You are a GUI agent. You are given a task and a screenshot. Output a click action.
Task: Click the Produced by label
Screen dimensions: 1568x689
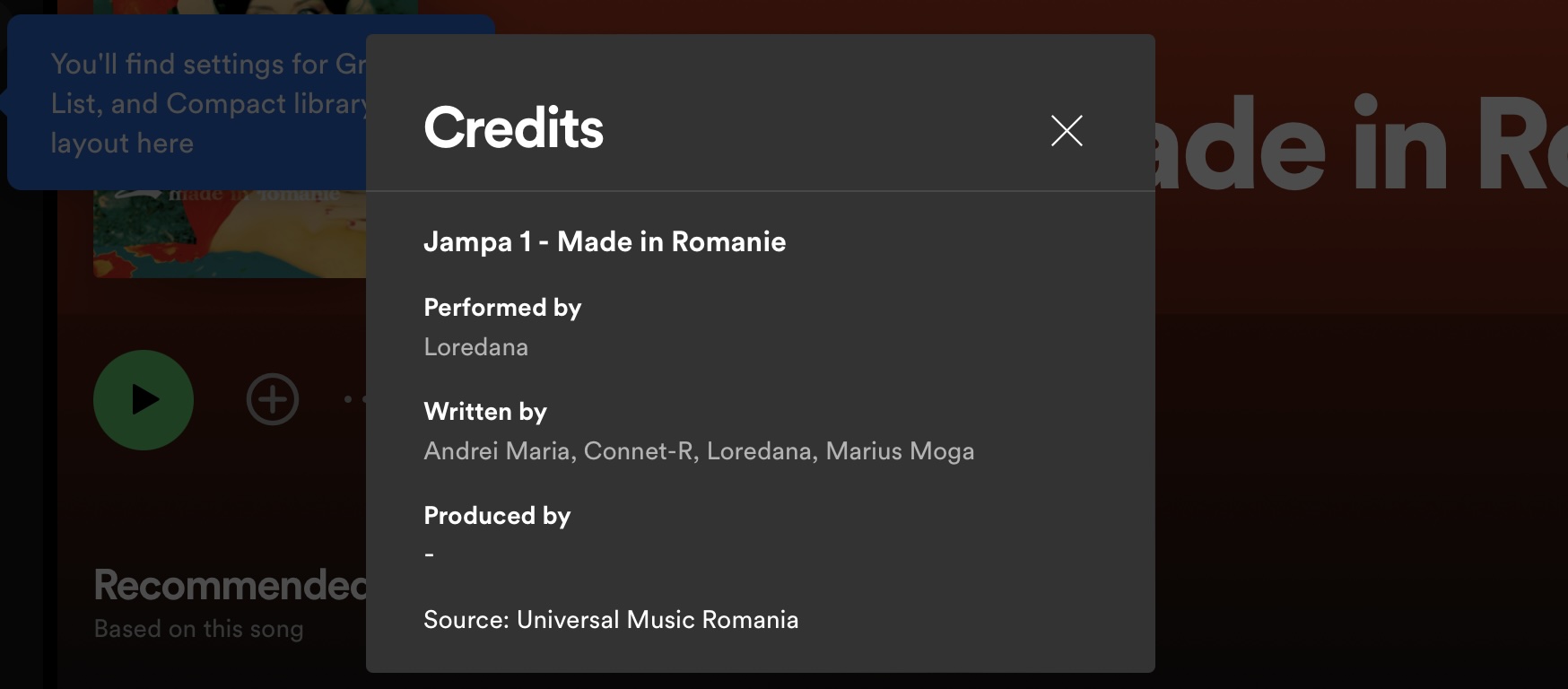(x=497, y=516)
